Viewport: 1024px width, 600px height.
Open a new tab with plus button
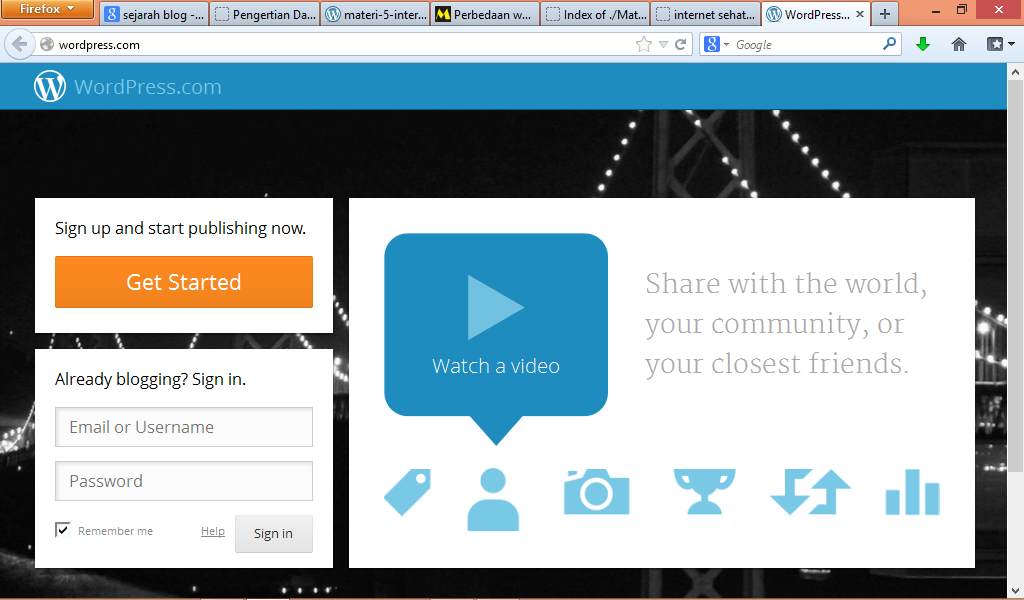point(885,14)
